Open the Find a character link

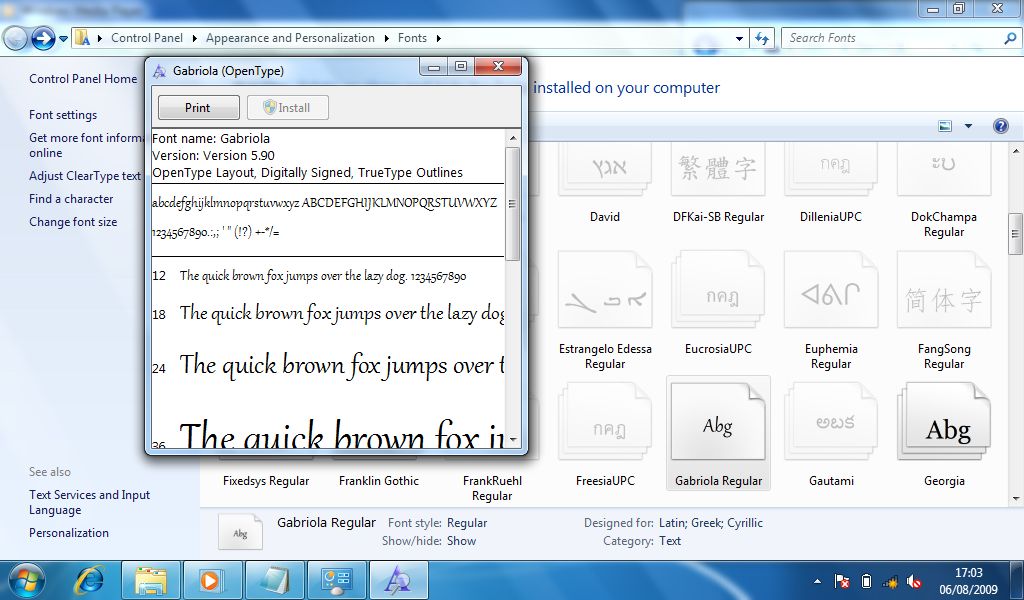click(71, 198)
